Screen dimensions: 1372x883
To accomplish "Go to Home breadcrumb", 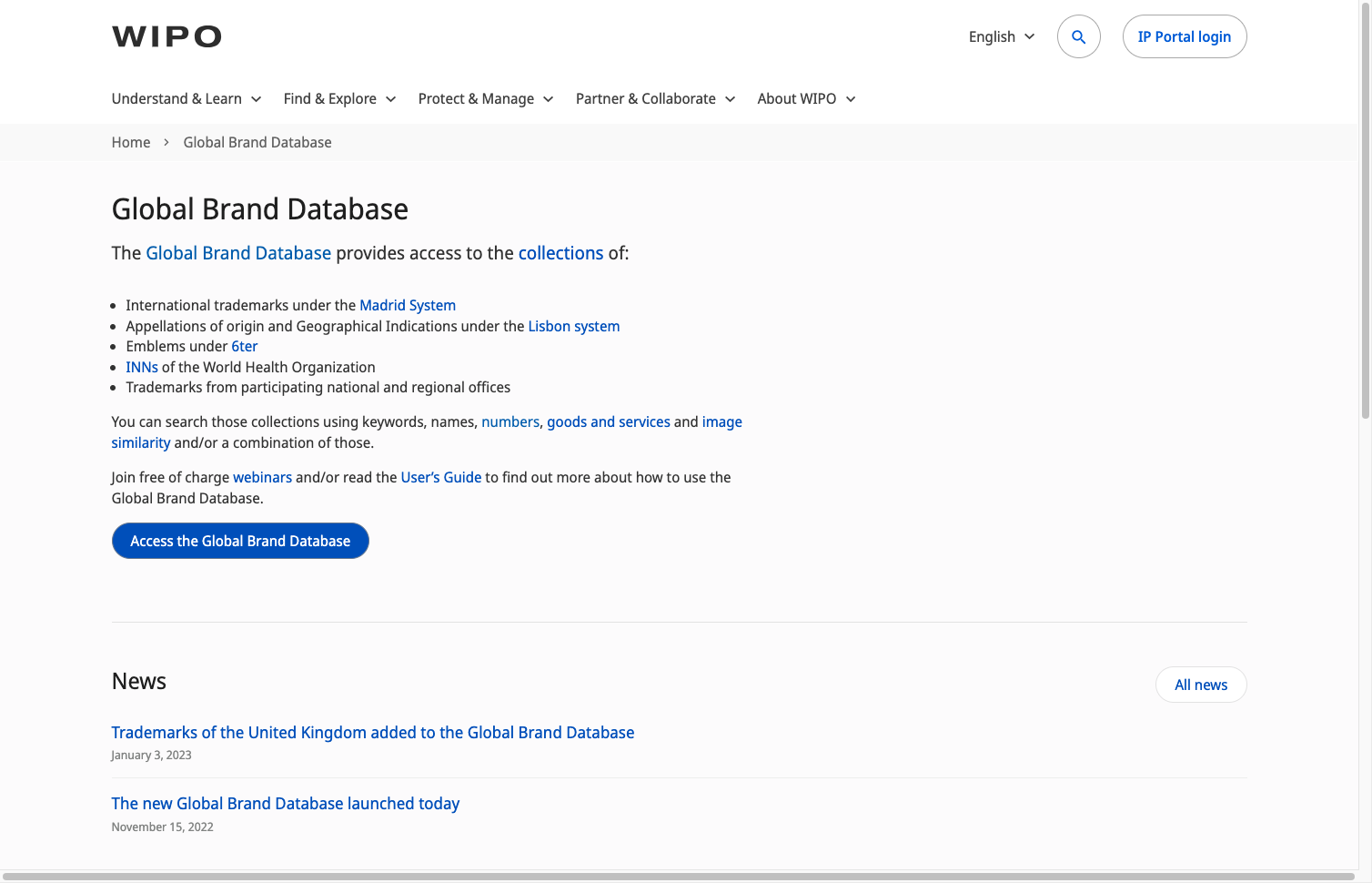I will coord(131,142).
